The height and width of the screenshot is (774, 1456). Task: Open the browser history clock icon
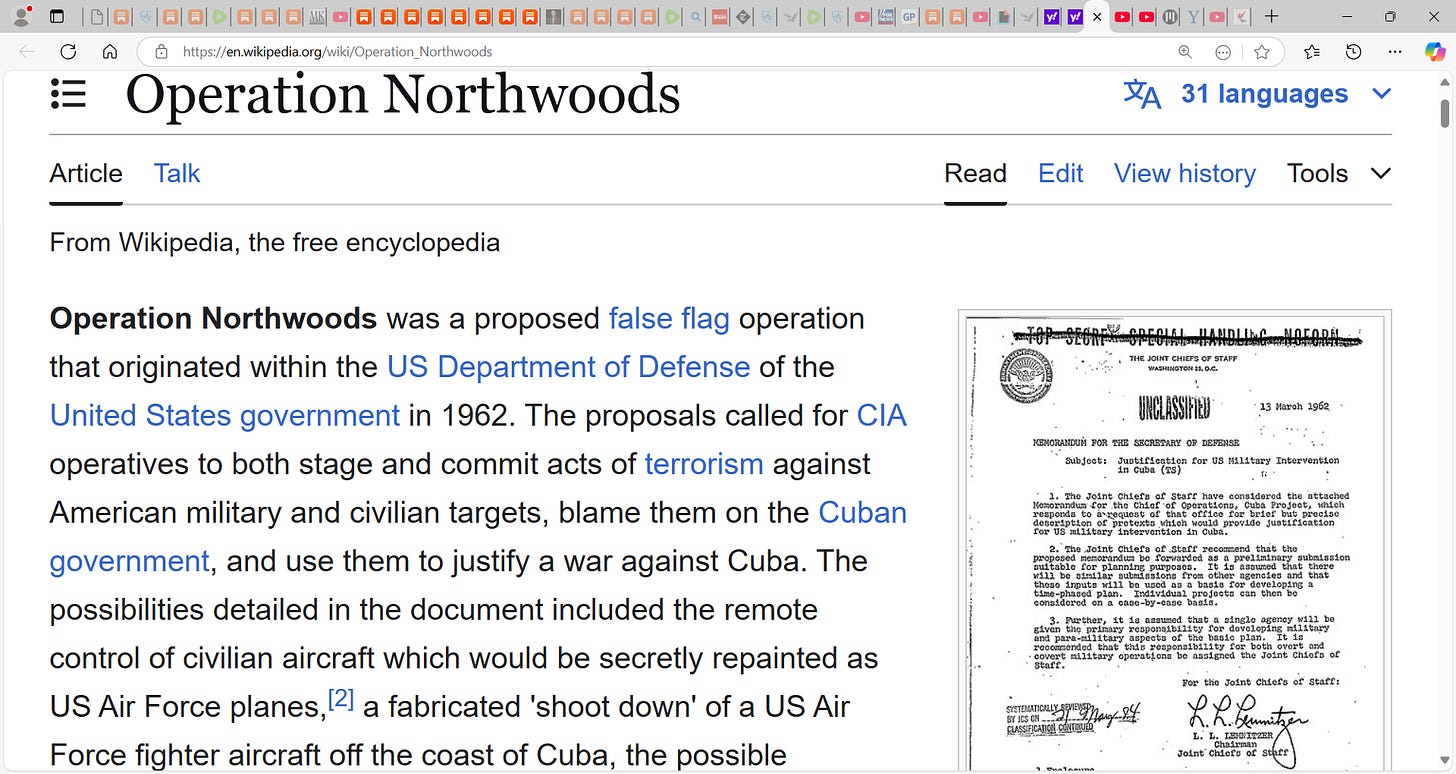[x=1353, y=52]
